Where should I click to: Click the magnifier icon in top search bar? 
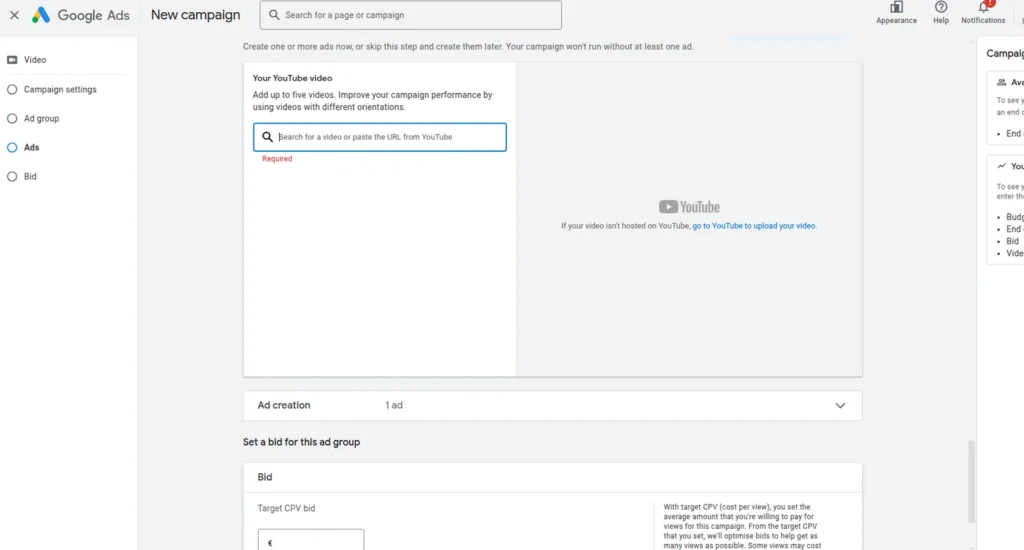click(x=274, y=15)
